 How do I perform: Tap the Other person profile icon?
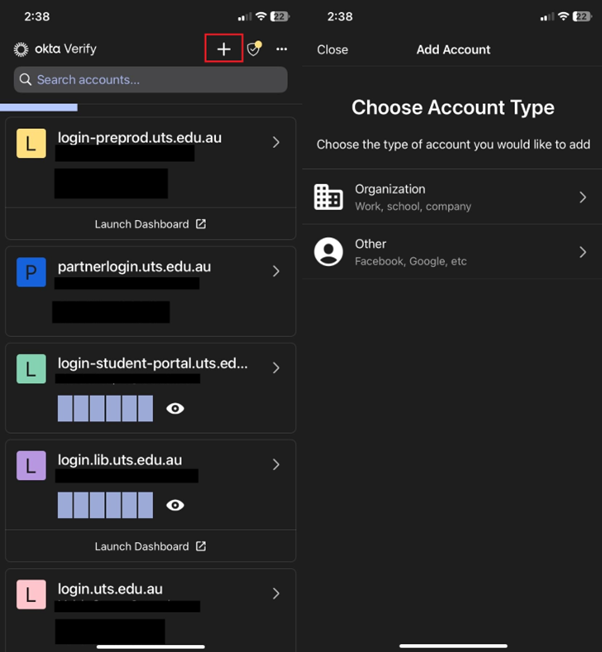pos(328,252)
